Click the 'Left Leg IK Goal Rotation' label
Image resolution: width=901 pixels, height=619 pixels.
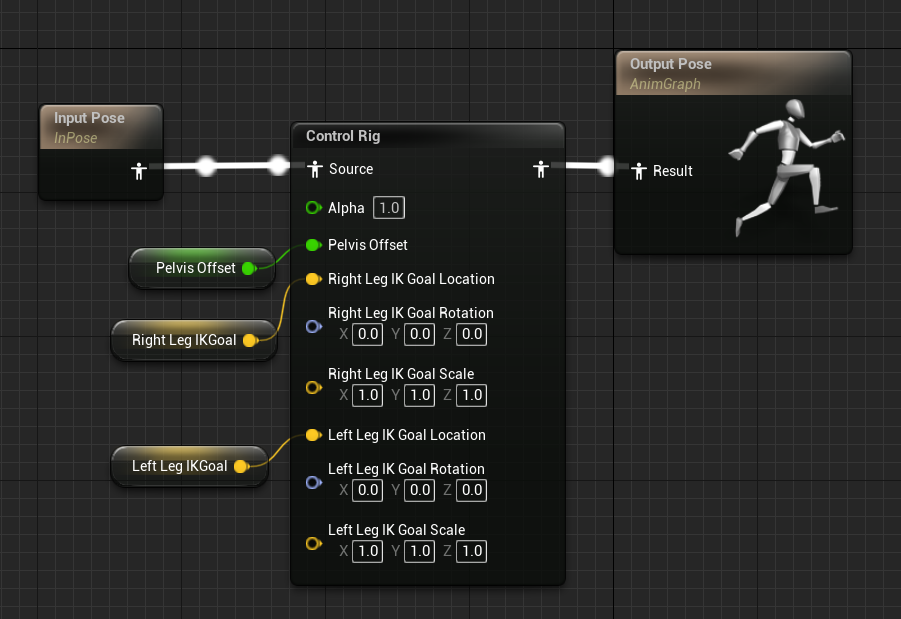[406, 469]
